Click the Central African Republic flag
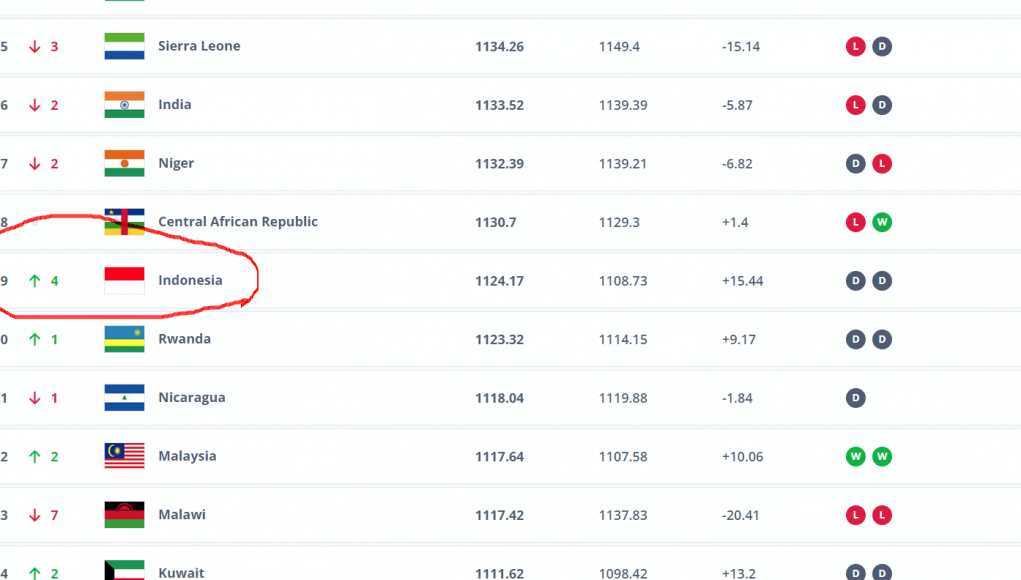Viewport: 1021px width, 580px height. pos(124,222)
